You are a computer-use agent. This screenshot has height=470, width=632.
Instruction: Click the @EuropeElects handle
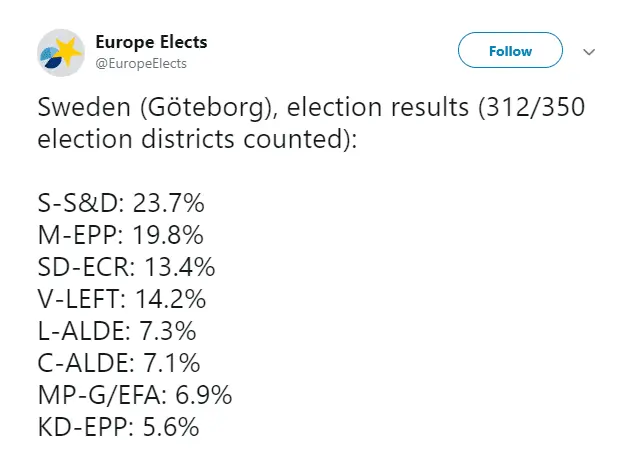tap(141, 63)
